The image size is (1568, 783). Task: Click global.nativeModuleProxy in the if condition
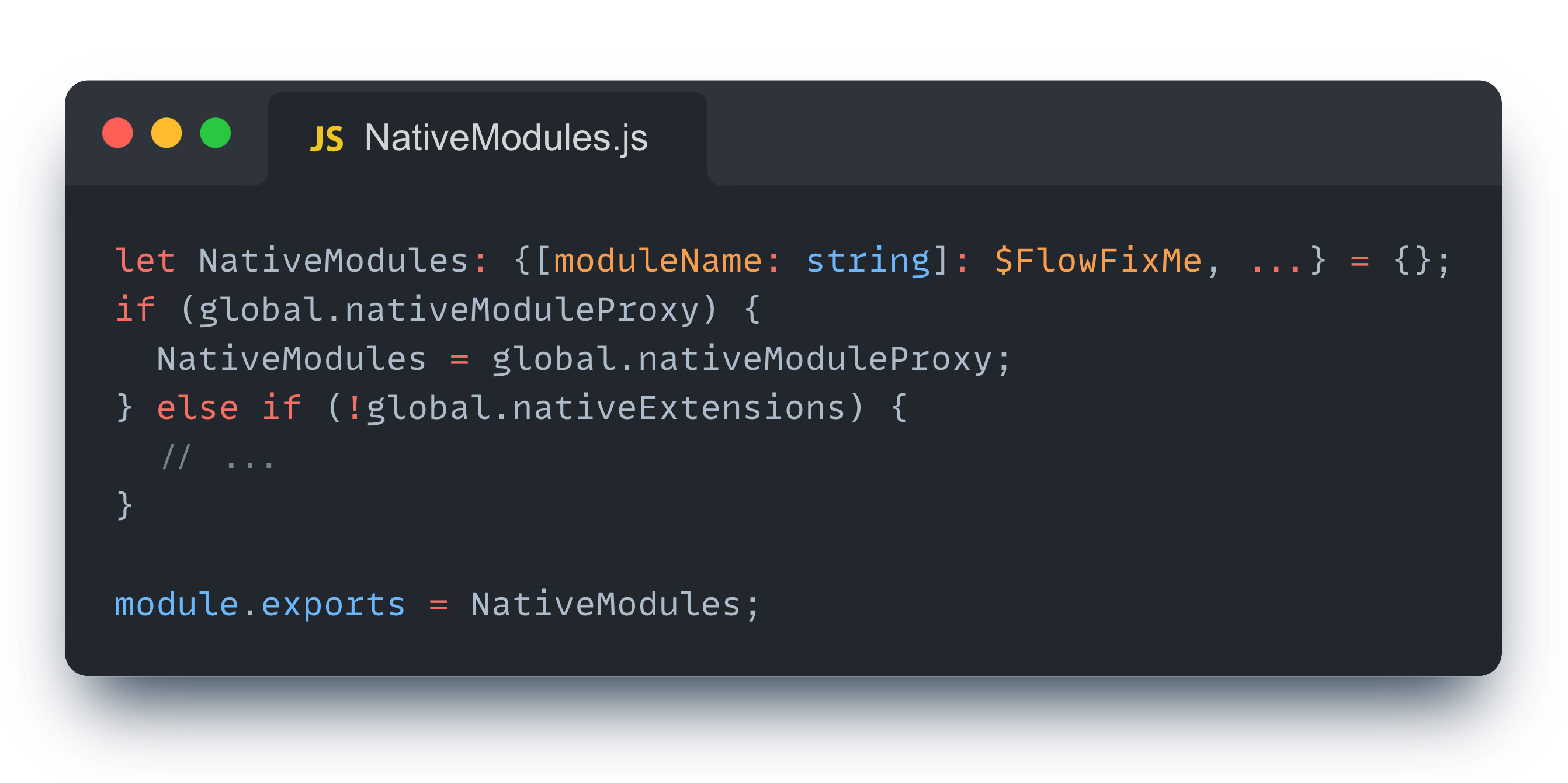(x=449, y=310)
